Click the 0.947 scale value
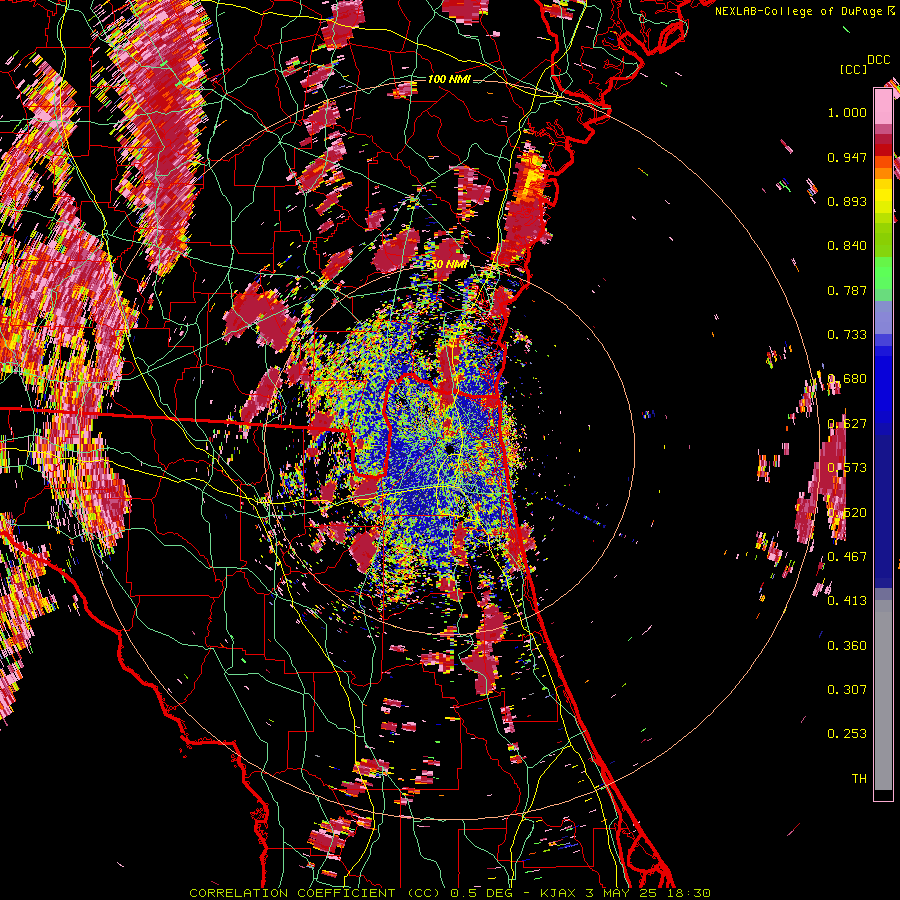The image size is (900, 900). pyautogui.click(x=847, y=157)
